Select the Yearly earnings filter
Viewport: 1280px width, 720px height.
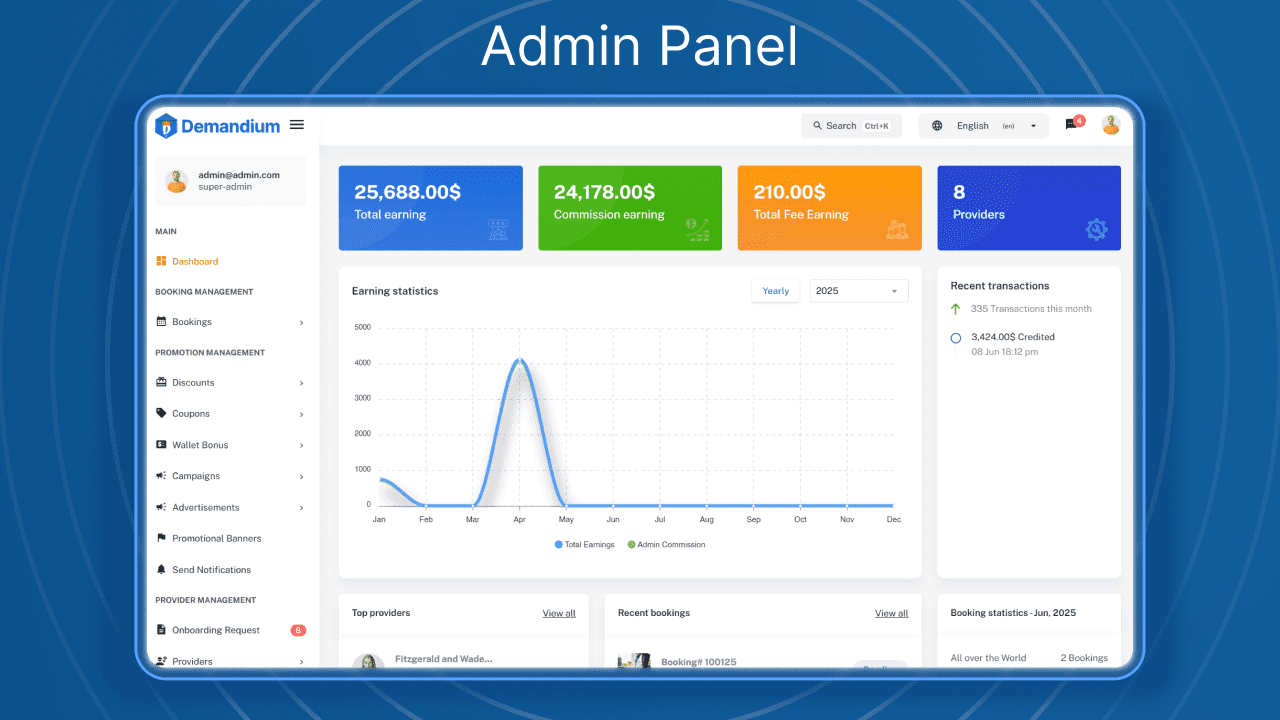tap(775, 290)
